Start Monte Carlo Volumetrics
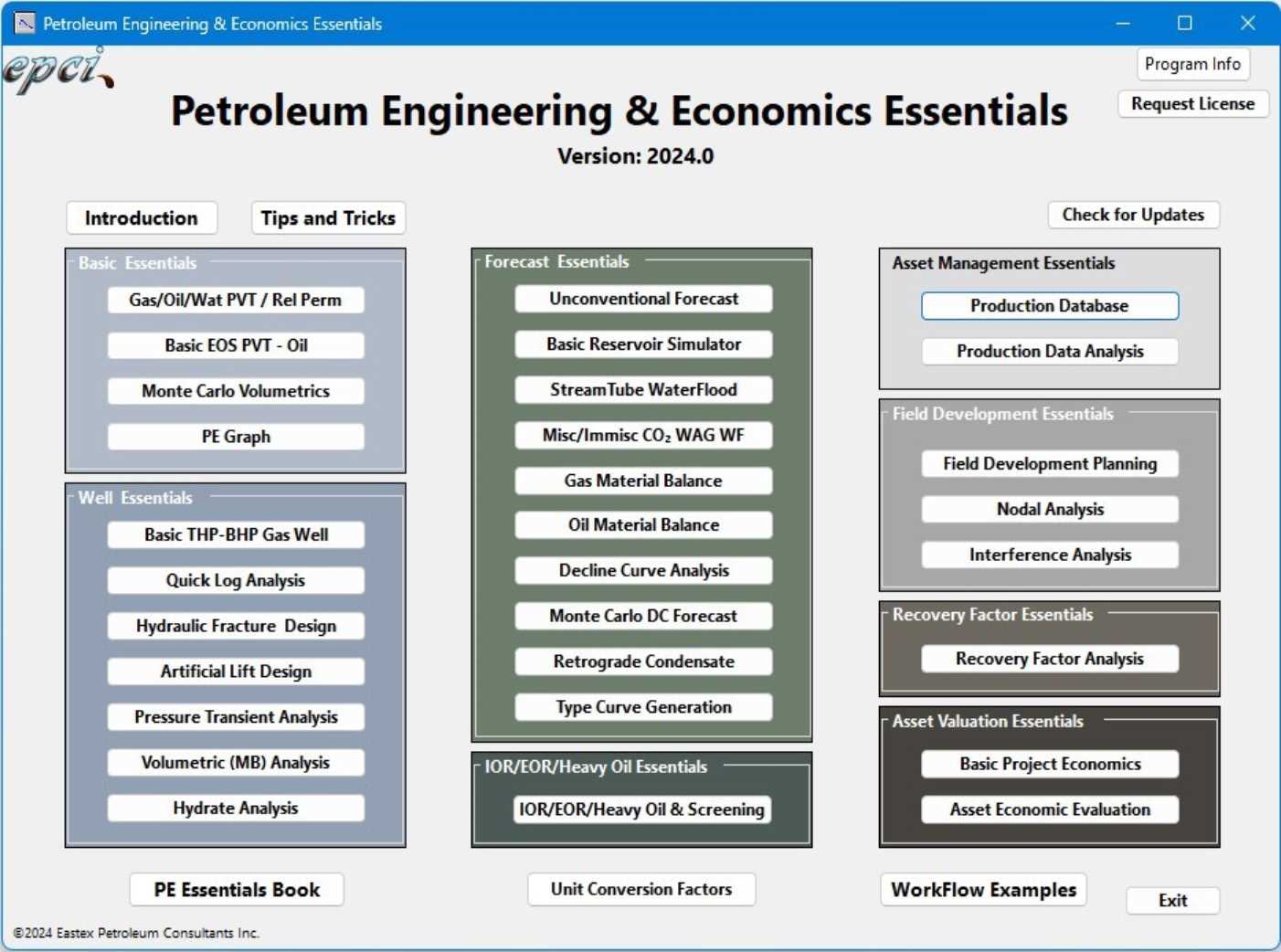The height and width of the screenshot is (952, 1281). (x=236, y=391)
